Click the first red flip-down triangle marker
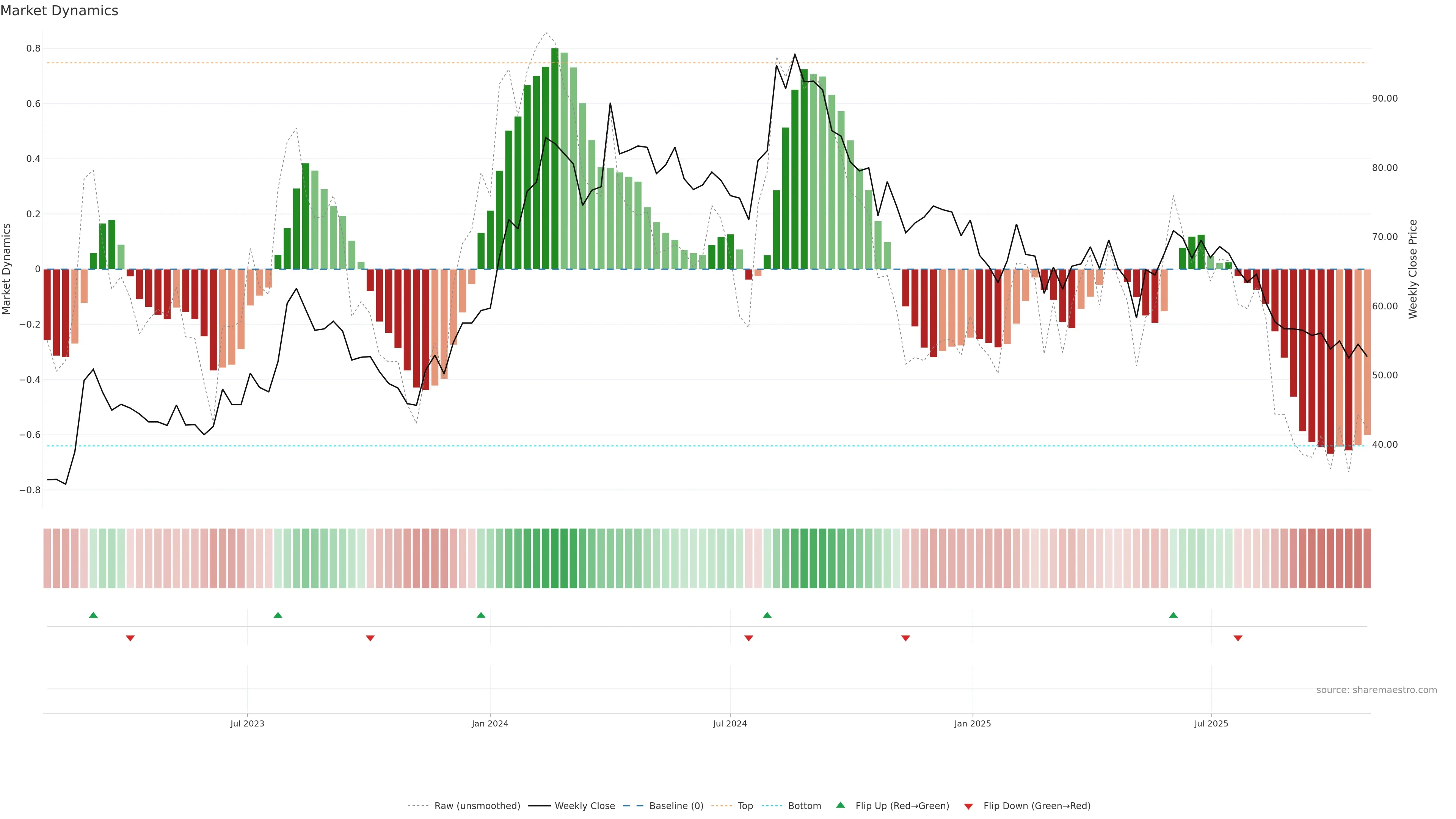 [x=130, y=638]
